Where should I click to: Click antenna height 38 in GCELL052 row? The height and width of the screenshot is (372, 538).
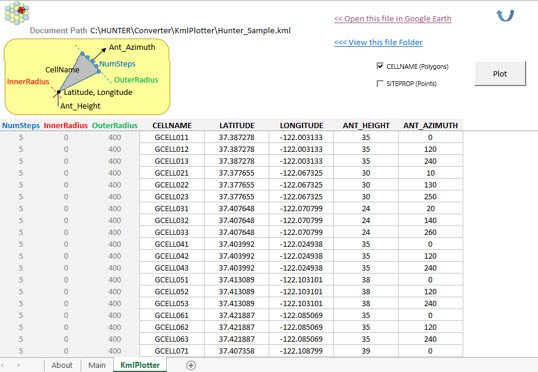point(366,292)
